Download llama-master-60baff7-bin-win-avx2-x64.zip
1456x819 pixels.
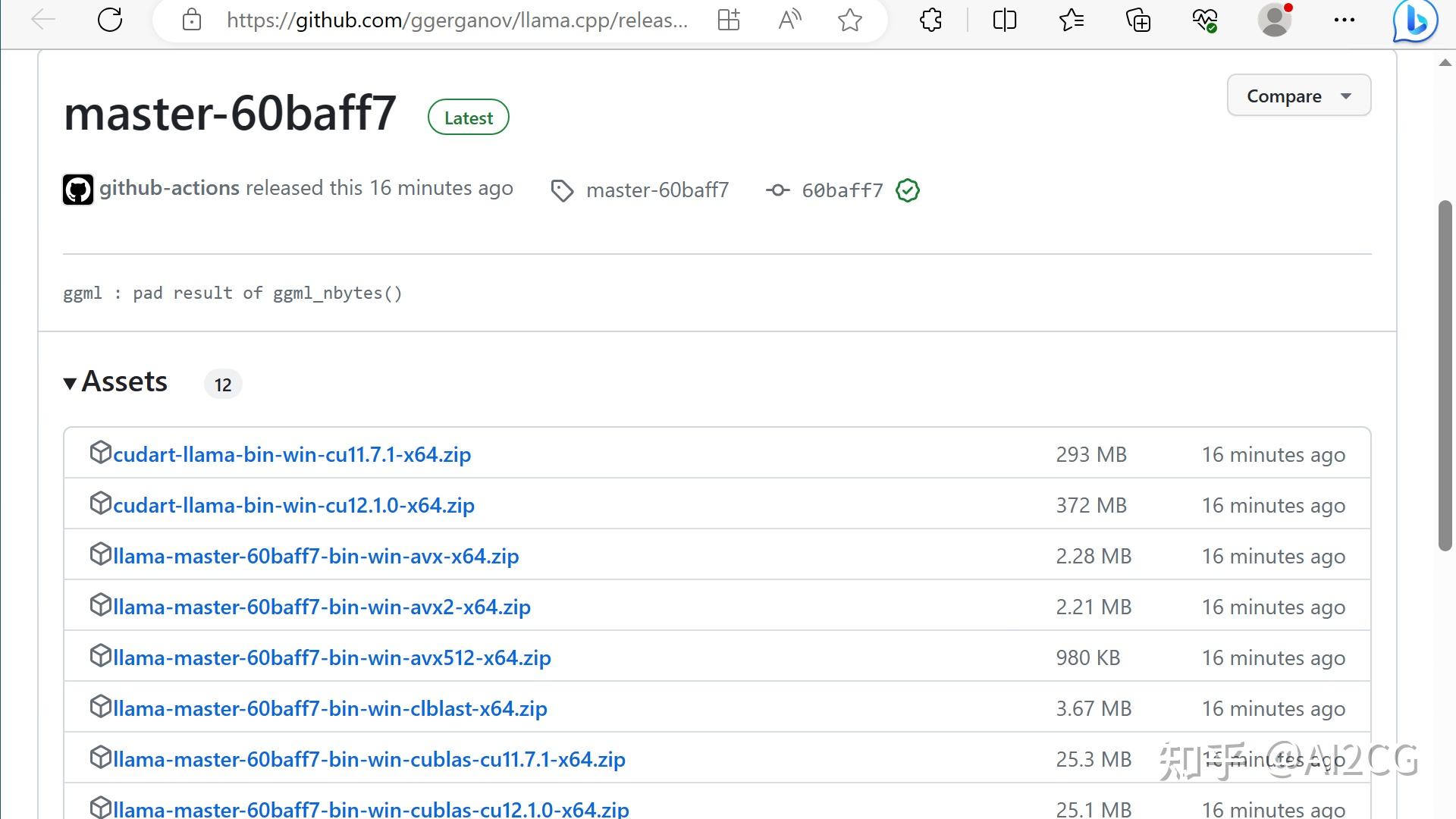coord(322,607)
